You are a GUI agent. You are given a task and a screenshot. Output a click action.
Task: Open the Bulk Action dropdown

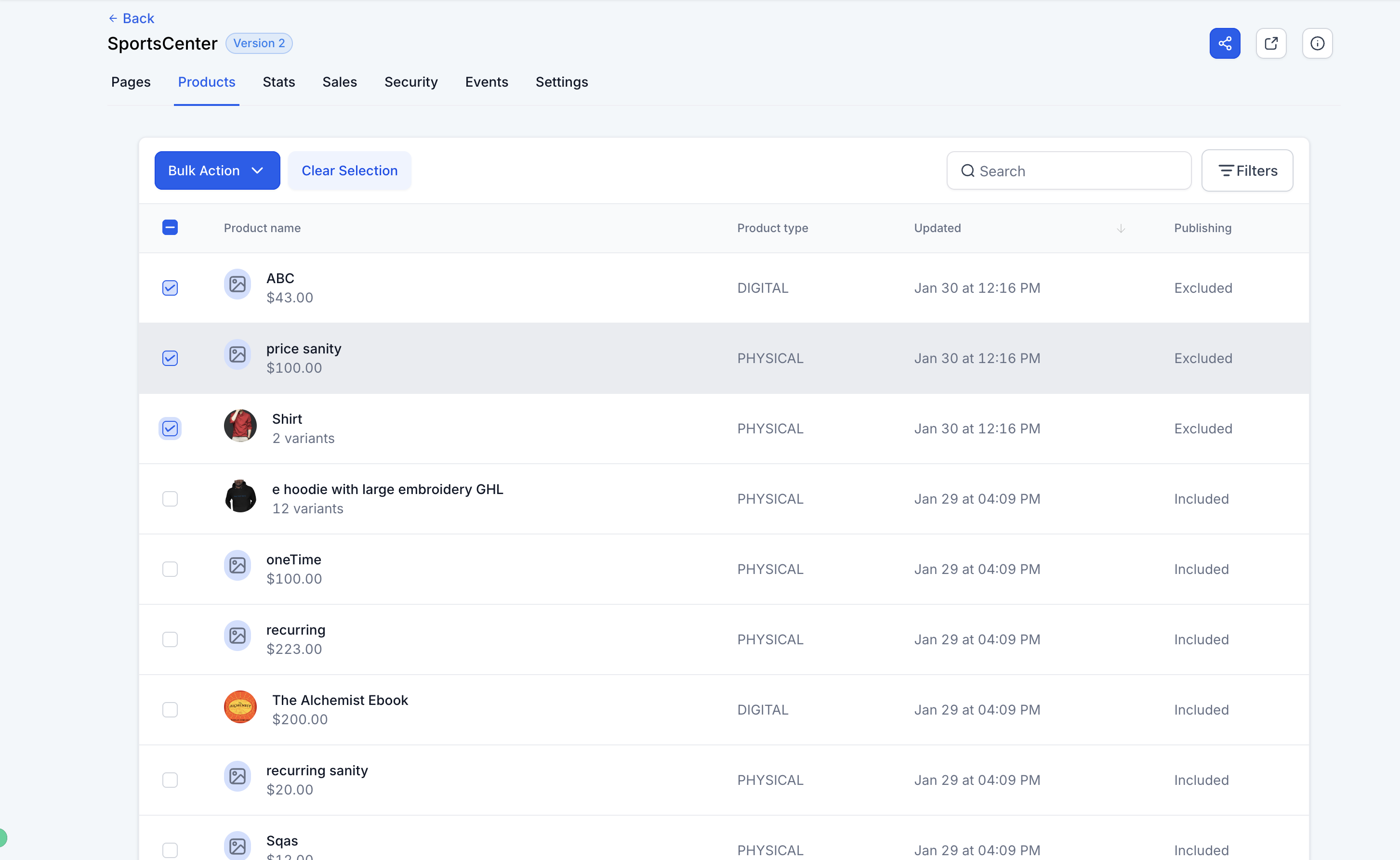point(217,170)
